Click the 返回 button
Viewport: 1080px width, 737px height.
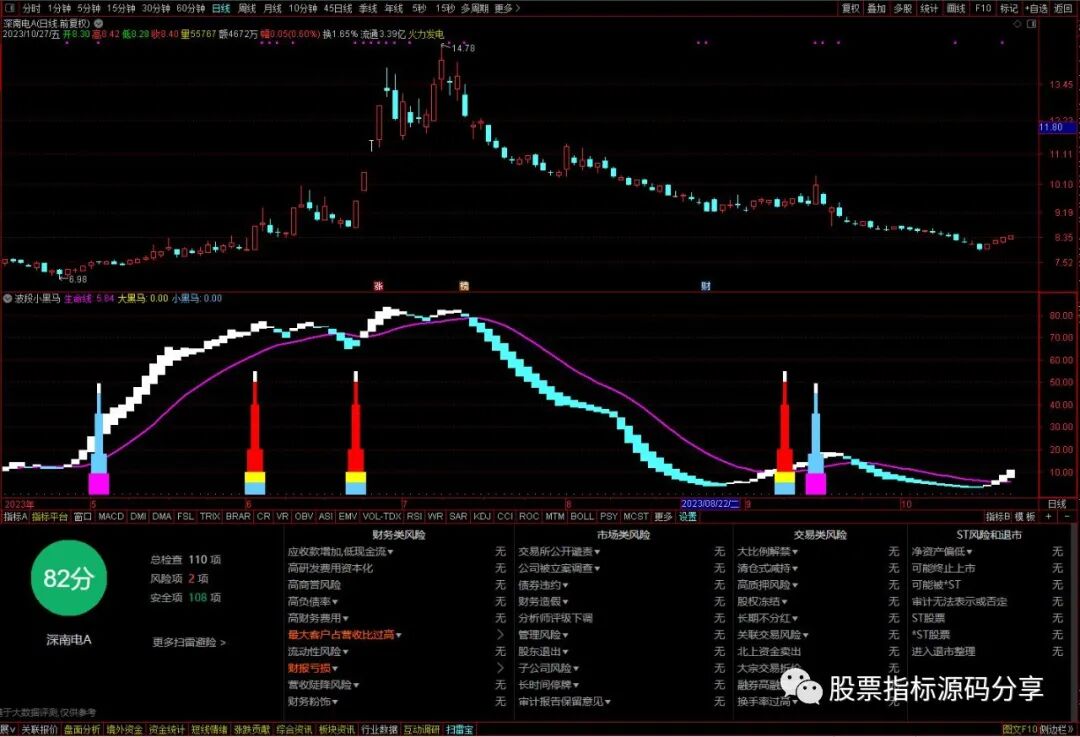tap(1062, 8)
